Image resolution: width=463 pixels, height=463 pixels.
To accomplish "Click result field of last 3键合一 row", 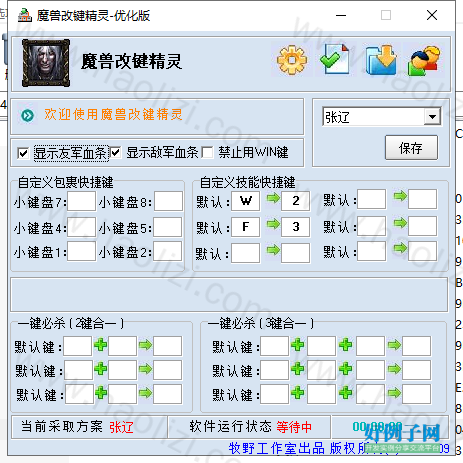I will (x=416, y=394).
